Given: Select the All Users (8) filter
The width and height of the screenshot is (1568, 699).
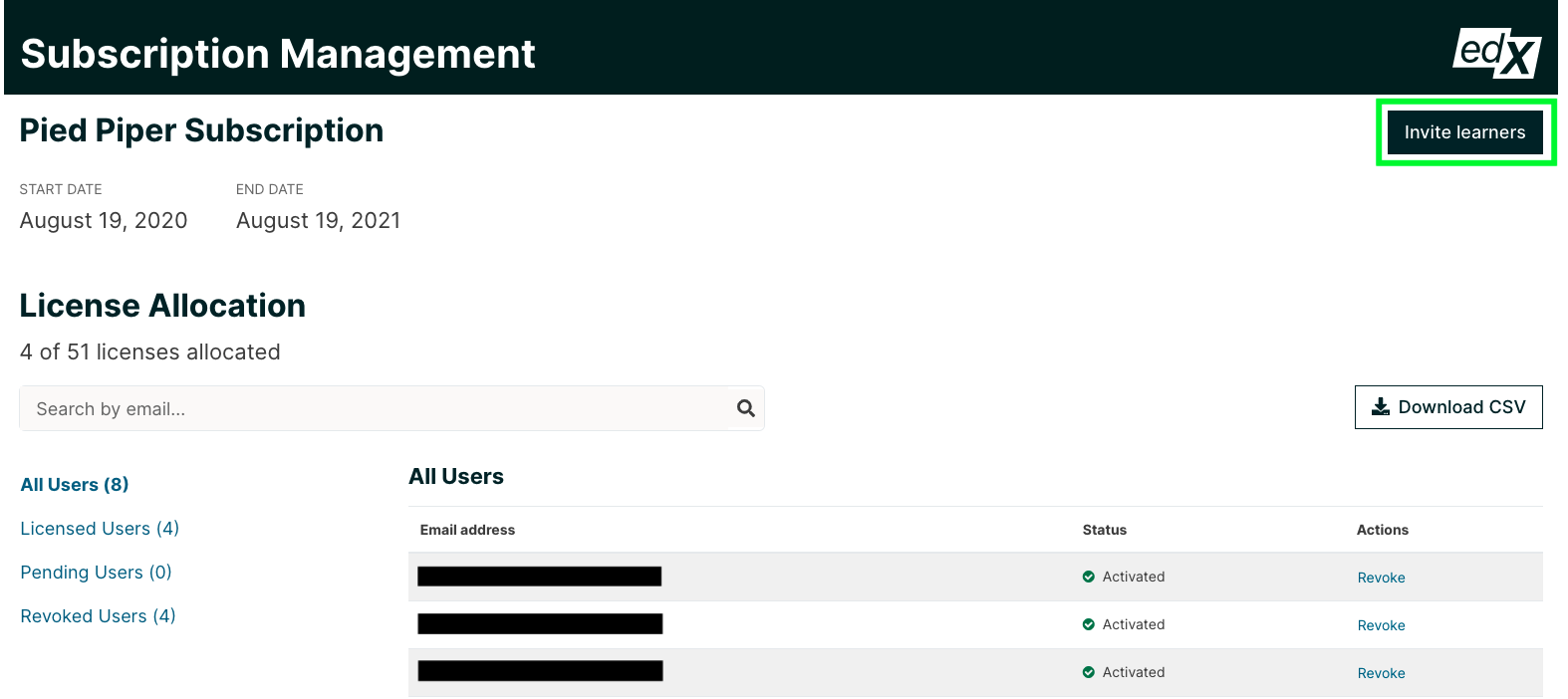Looking at the screenshot, I should click(75, 485).
